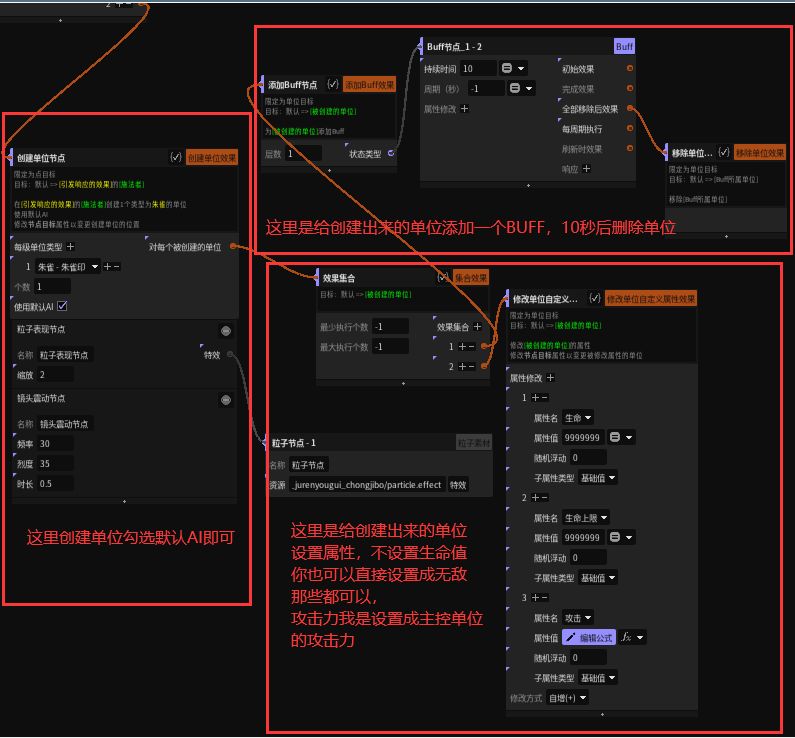Click output port of 效果集合 item 2
The height and width of the screenshot is (738, 795).
tap(484, 366)
